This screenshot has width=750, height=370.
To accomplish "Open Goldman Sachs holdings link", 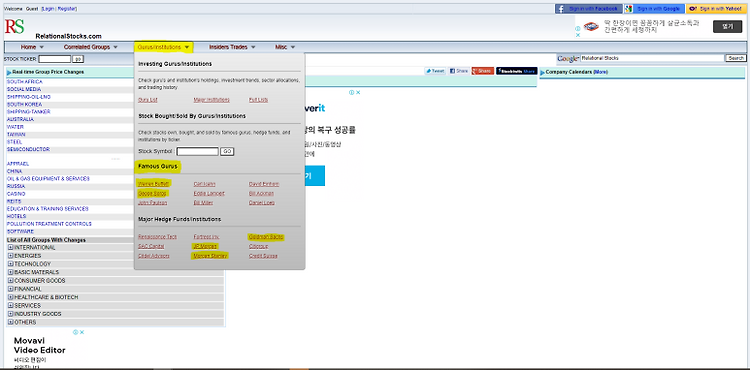I will tap(266, 237).
